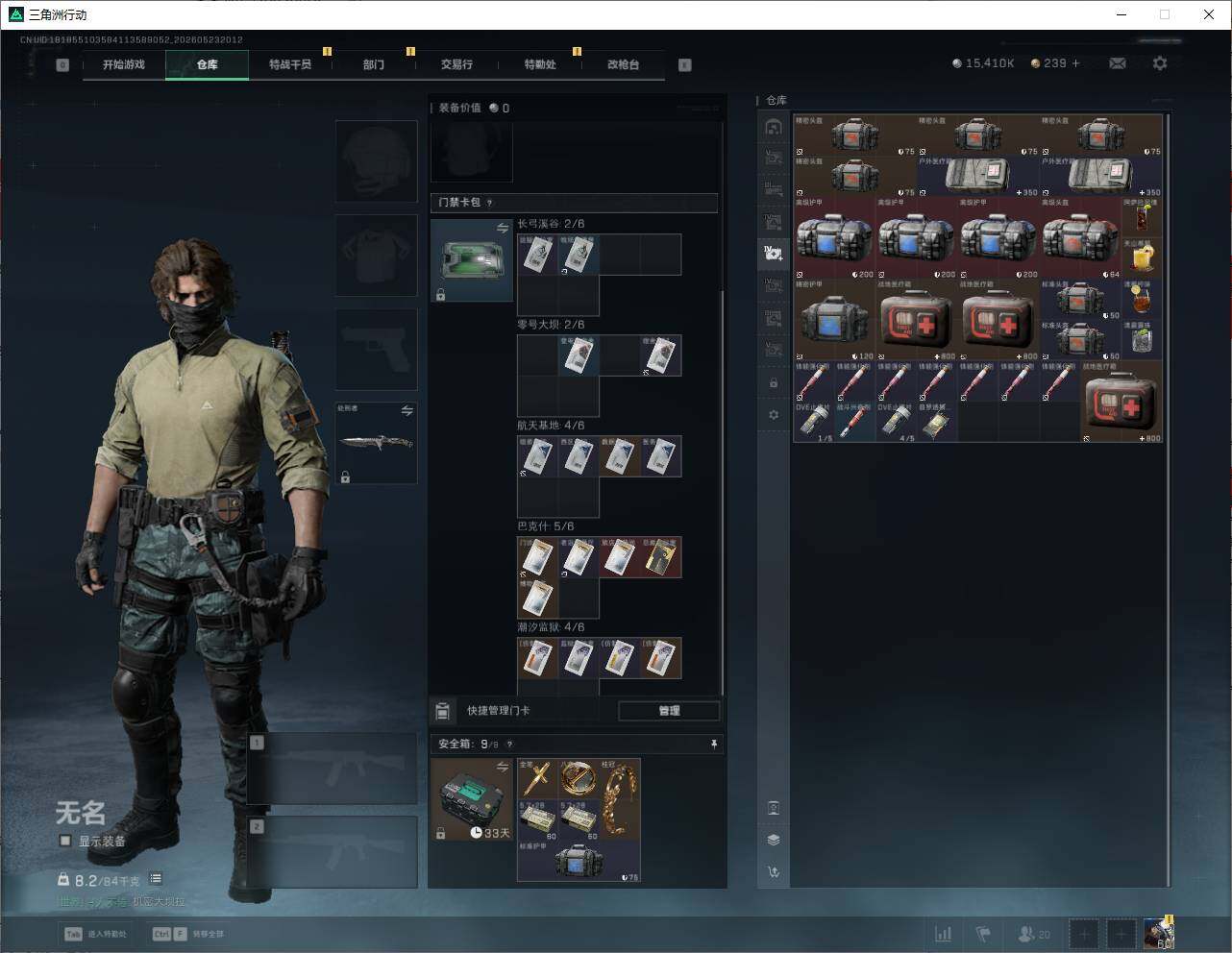Select the 标准护甲 kit in safe box
Screen dimensions: 1232x953
[579, 861]
